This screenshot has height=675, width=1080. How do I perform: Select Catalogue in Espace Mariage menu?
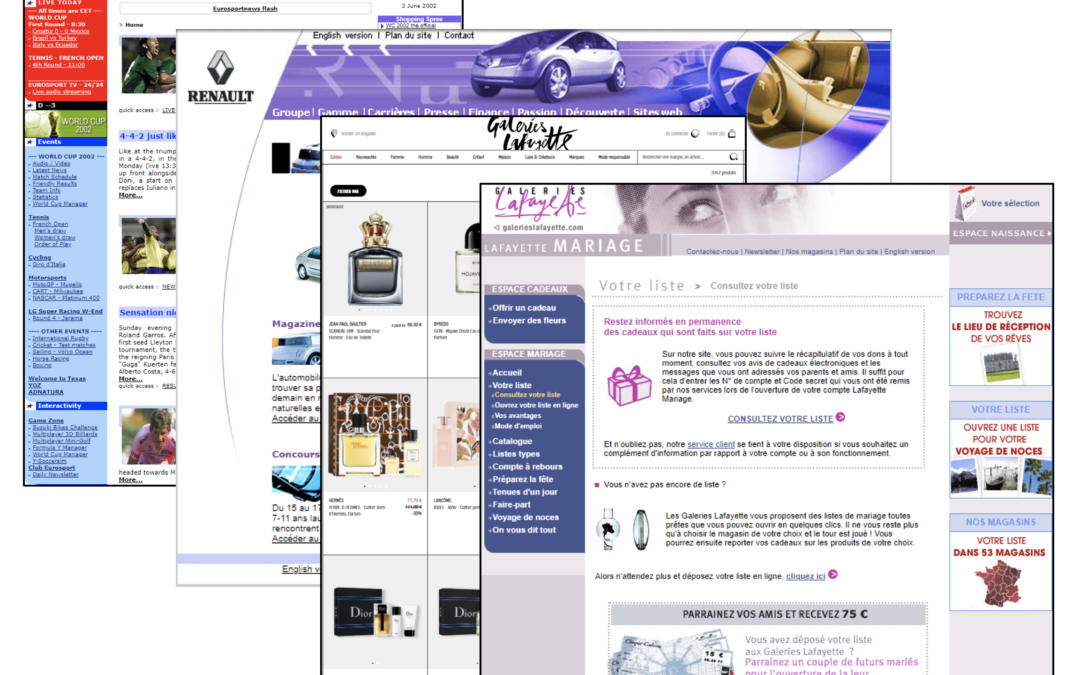tap(512, 441)
